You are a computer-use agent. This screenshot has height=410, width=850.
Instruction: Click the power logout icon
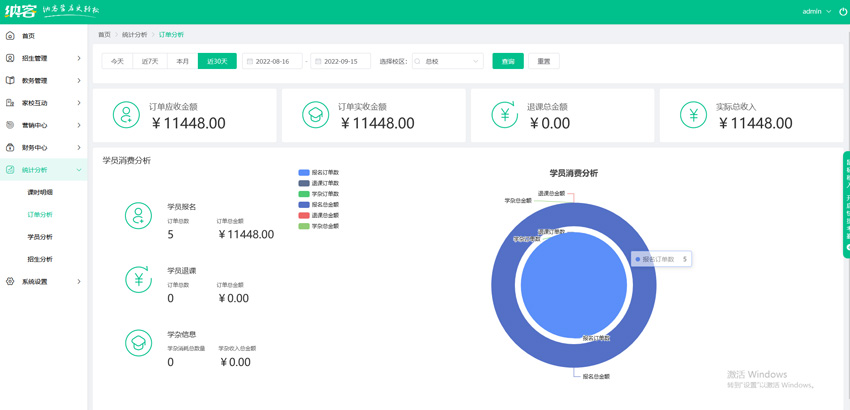tap(843, 11)
